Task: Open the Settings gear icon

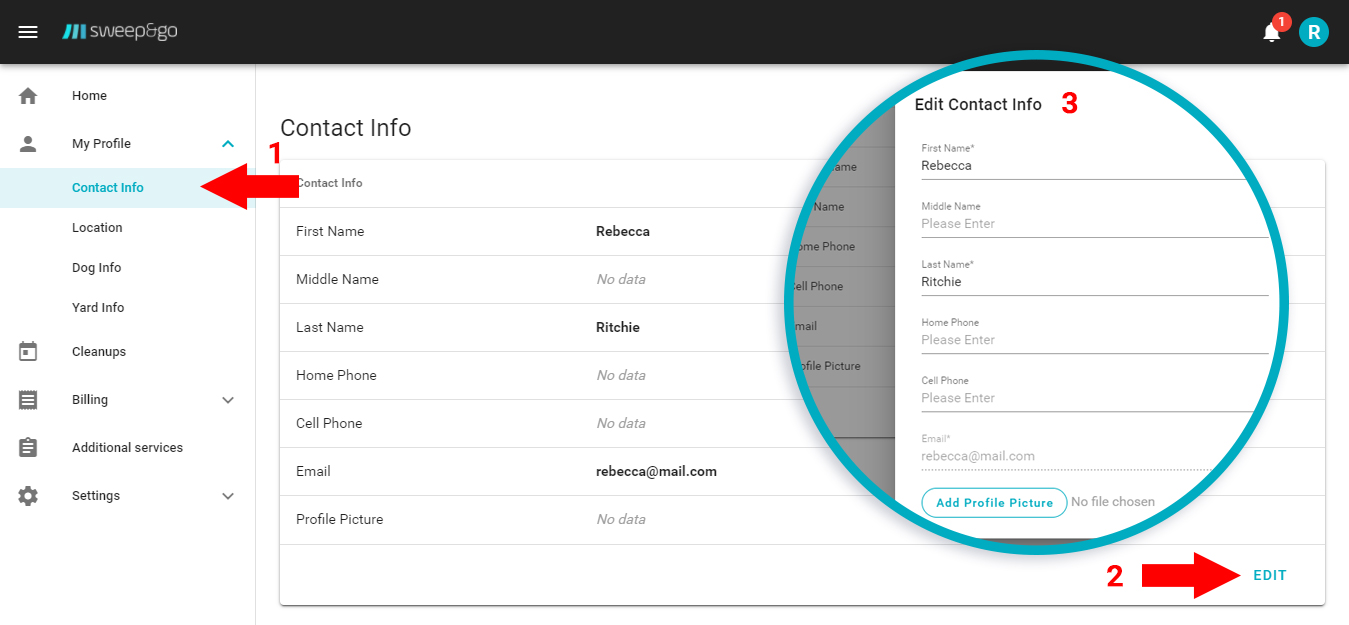Action: [28, 495]
